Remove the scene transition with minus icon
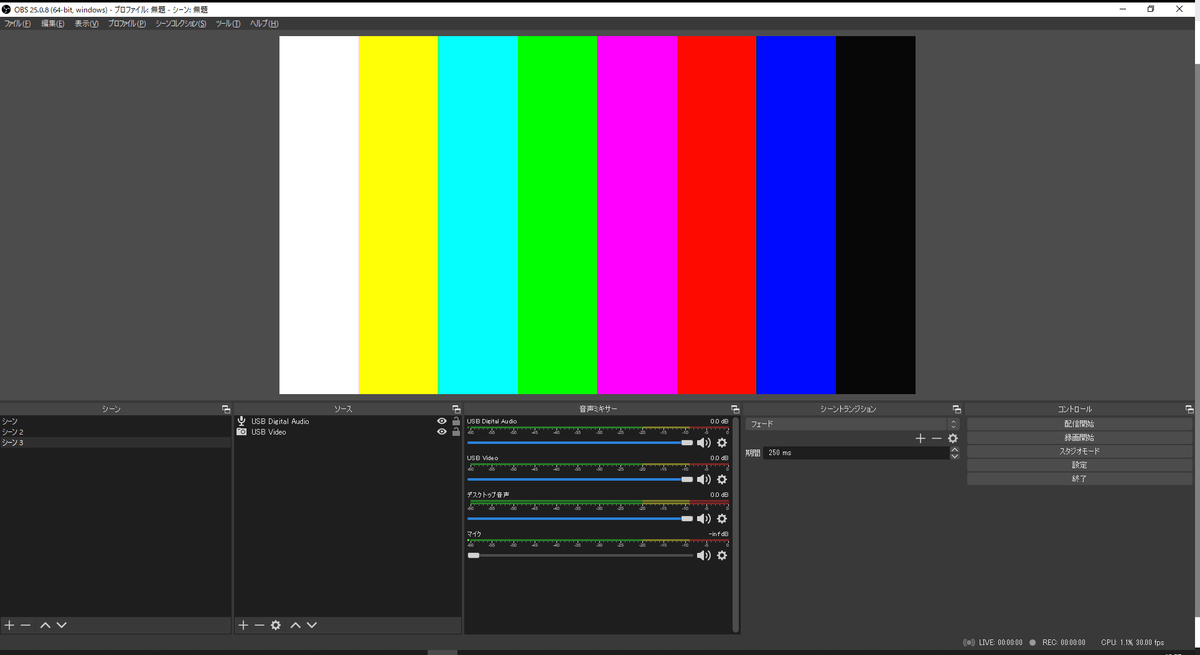The image size is (1200, 655). [936, 438]
